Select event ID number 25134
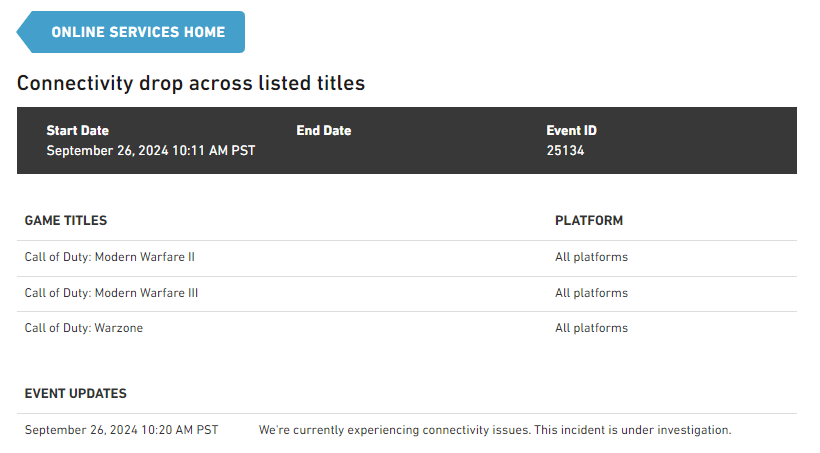Screen dimensions: 820x453 tap(565, 151)
